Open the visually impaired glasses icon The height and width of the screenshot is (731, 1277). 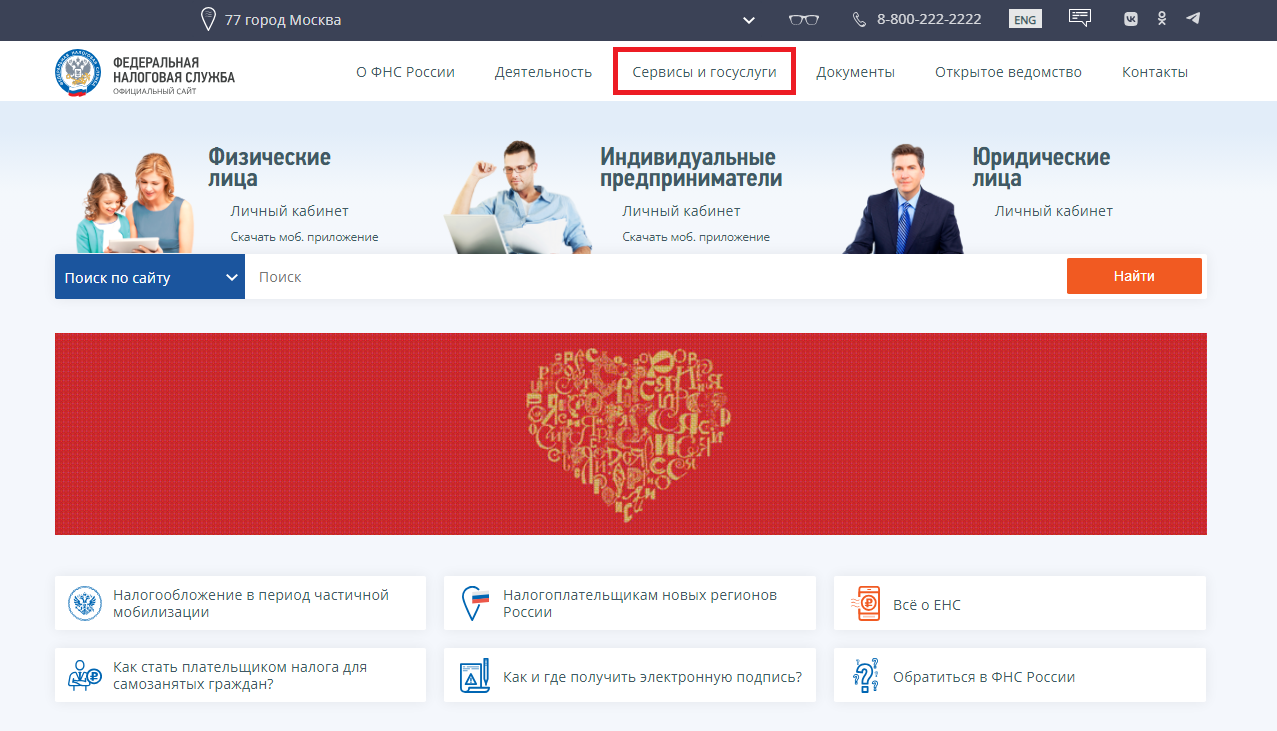pos(803,20)
